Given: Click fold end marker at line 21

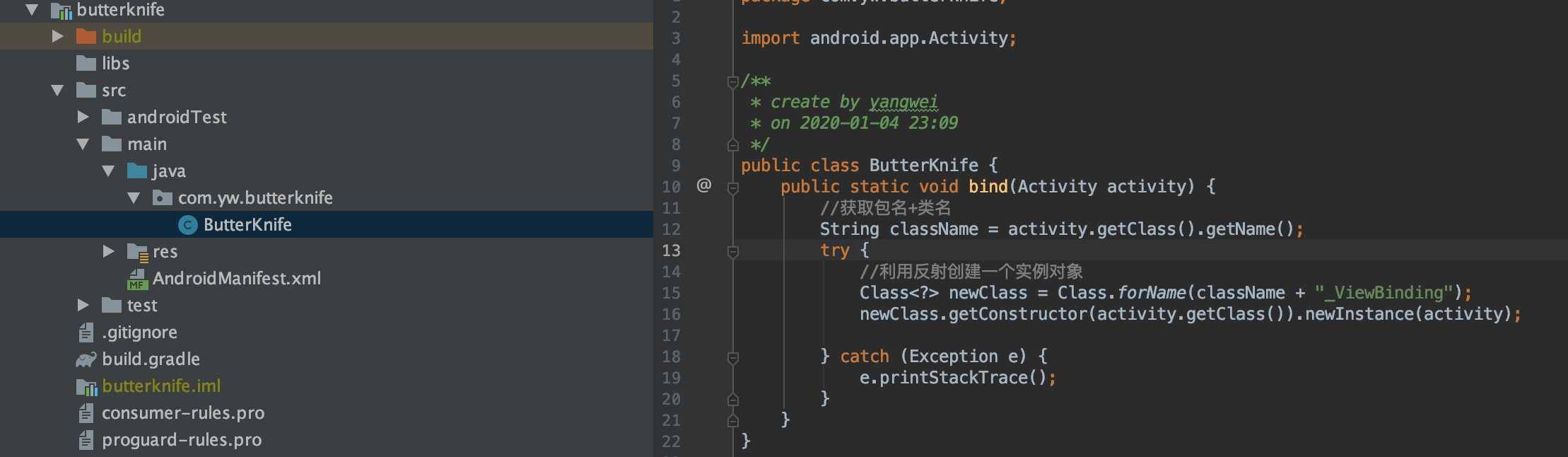Looking at the screenshot, I should [733, 421].
